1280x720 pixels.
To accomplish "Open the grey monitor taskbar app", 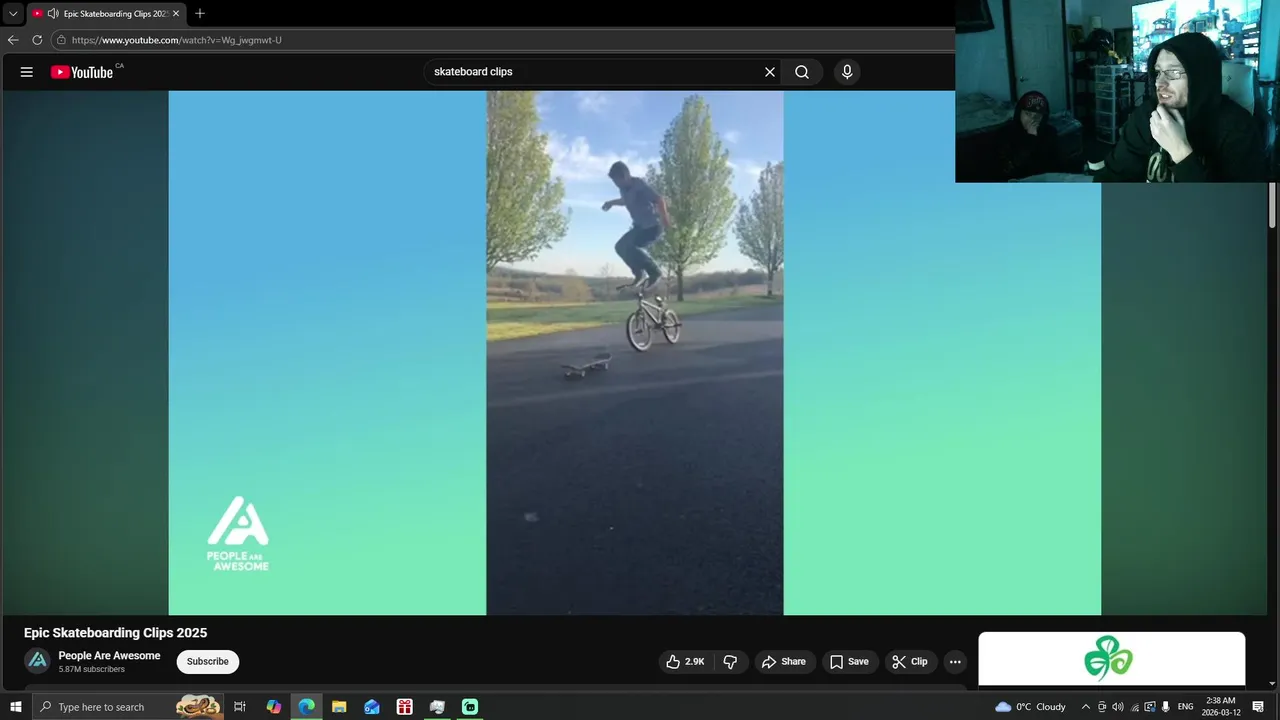I will click(437, 707).
